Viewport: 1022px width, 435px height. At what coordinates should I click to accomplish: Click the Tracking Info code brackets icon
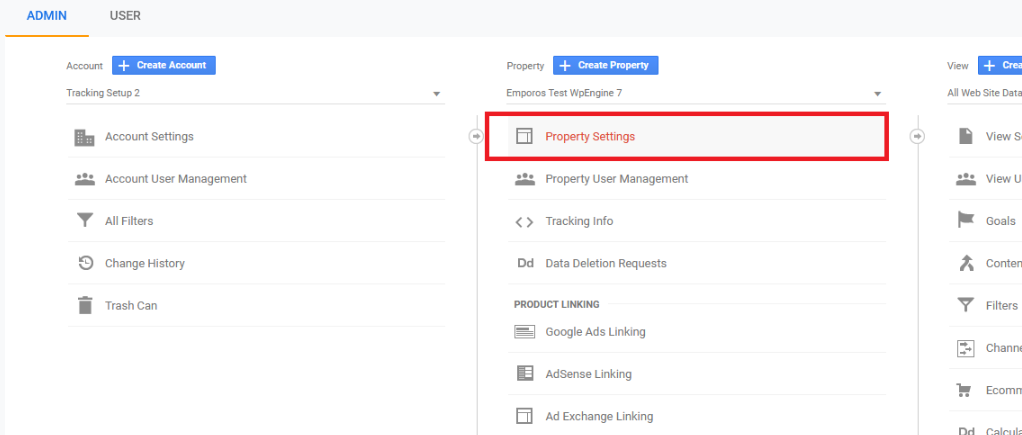[x=524, y=222]
